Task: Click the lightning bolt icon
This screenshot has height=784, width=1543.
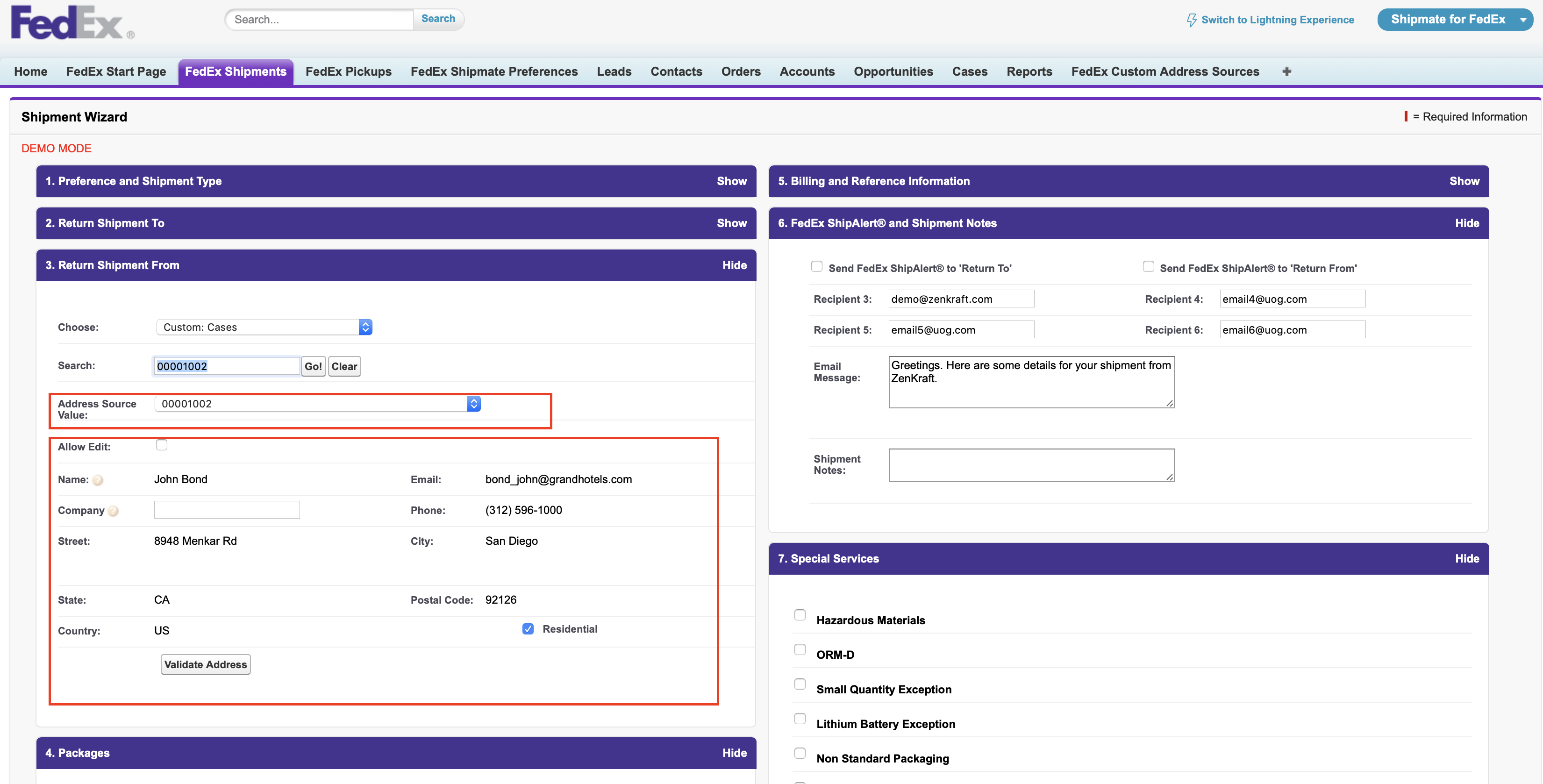Action: pos(1192,20)
